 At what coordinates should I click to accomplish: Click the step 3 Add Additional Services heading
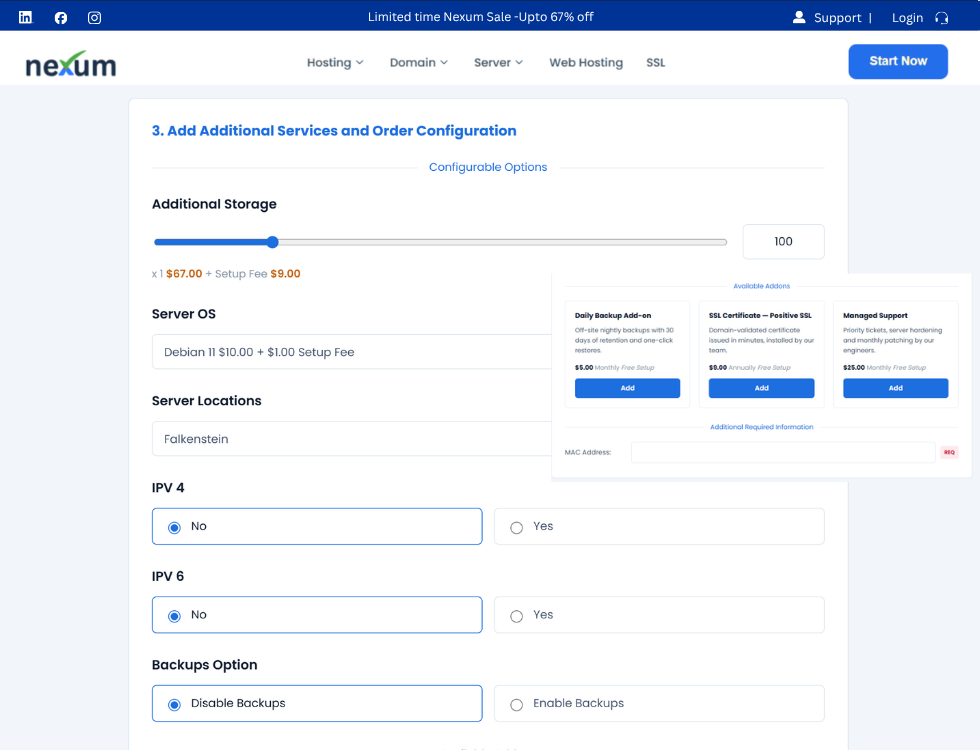tap(334, 131)
